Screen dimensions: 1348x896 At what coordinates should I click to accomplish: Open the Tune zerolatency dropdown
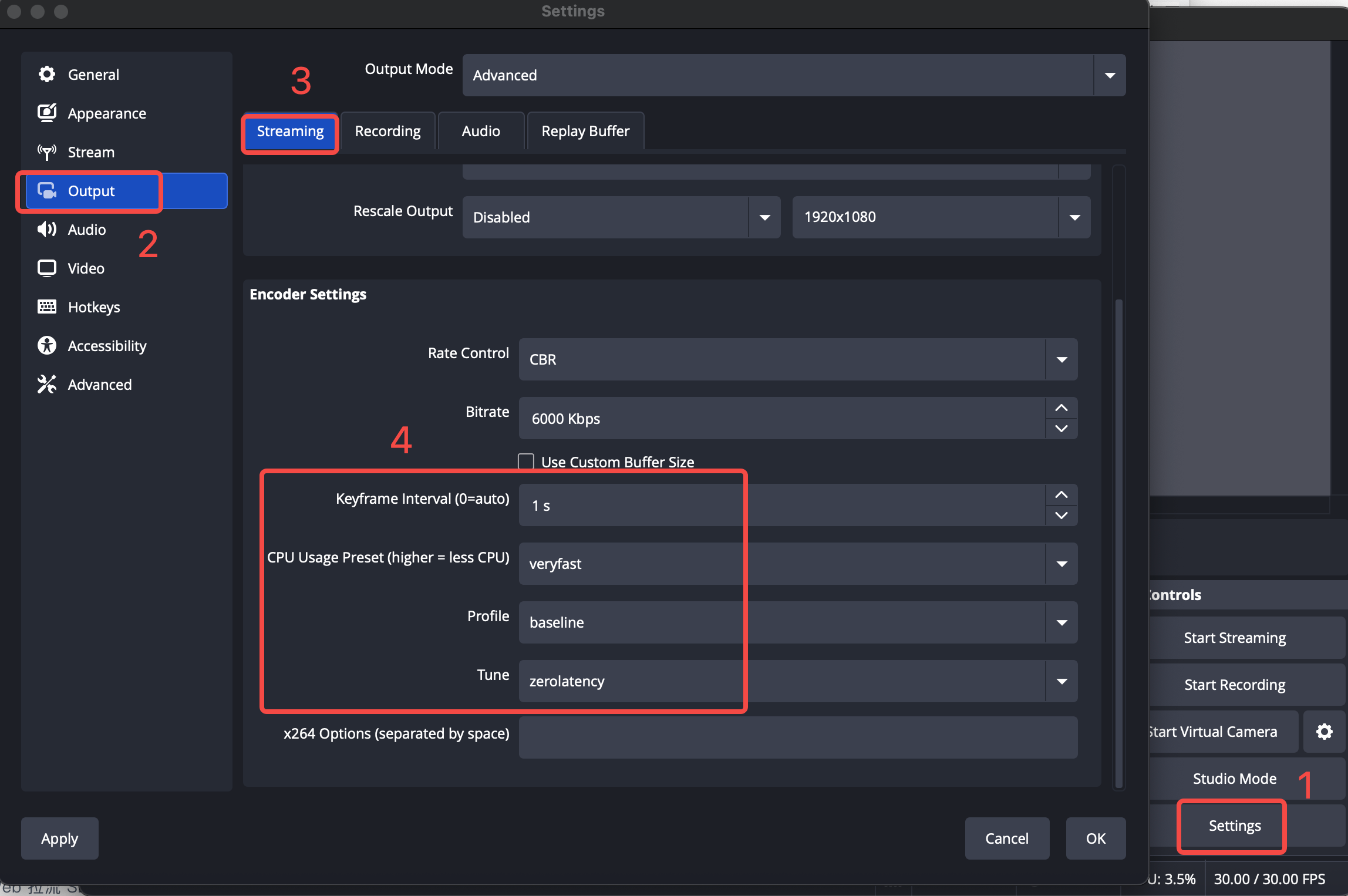coord(798,681)
